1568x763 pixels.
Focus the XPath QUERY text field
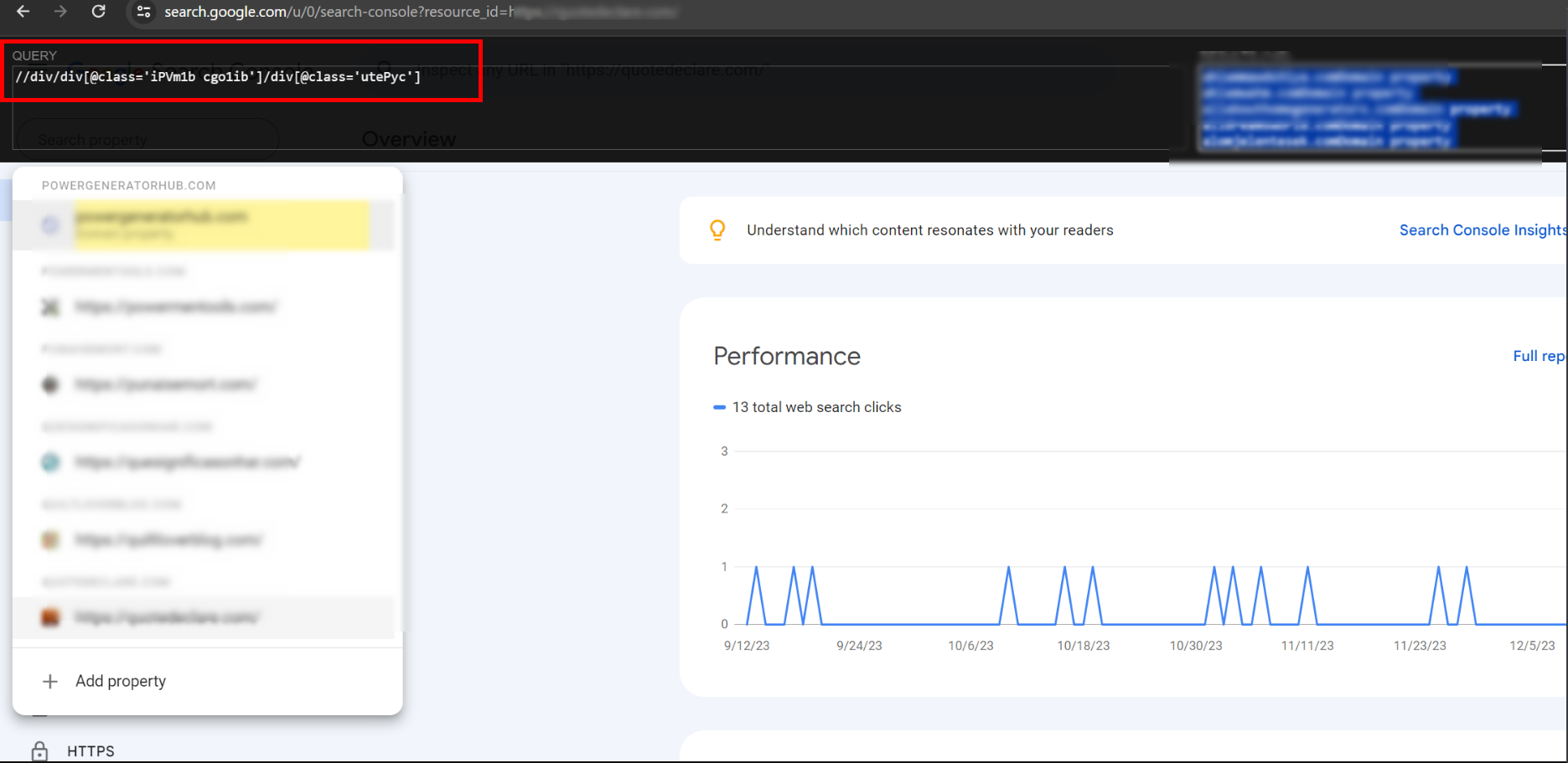pyautogui.click(x=241, y=77)
